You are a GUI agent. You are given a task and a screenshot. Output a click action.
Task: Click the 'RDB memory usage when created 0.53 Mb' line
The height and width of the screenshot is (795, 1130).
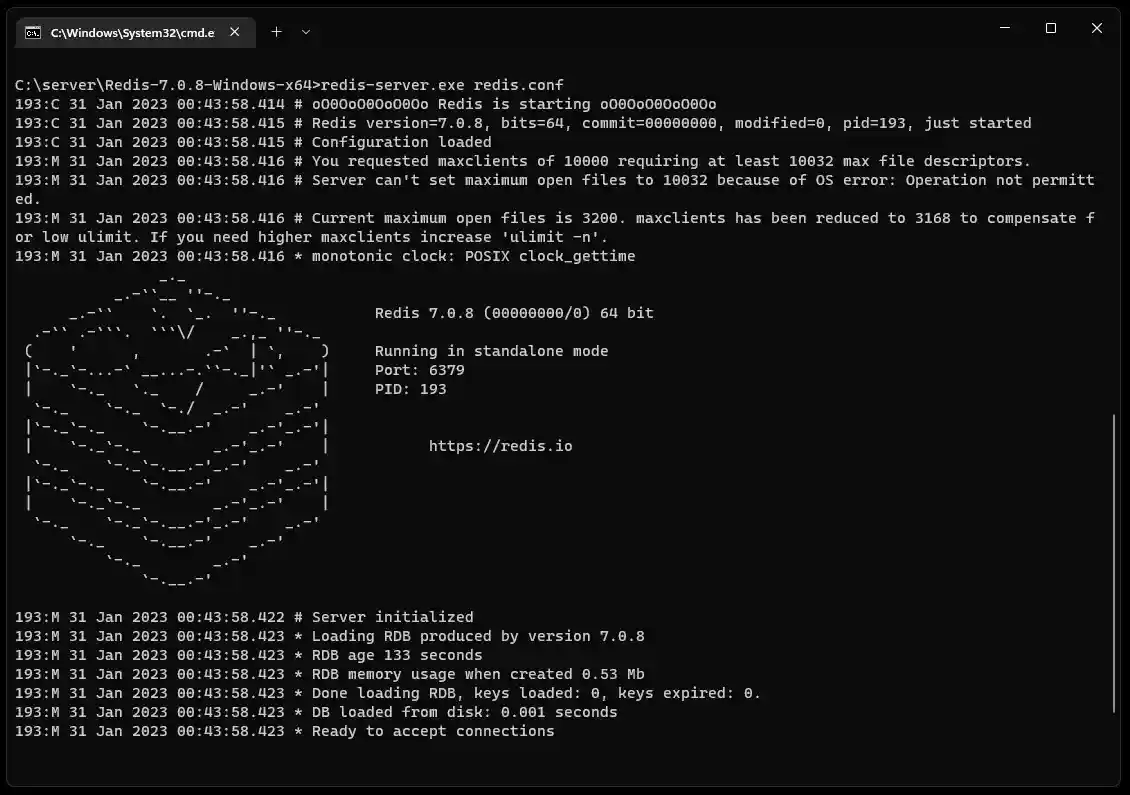329,674
